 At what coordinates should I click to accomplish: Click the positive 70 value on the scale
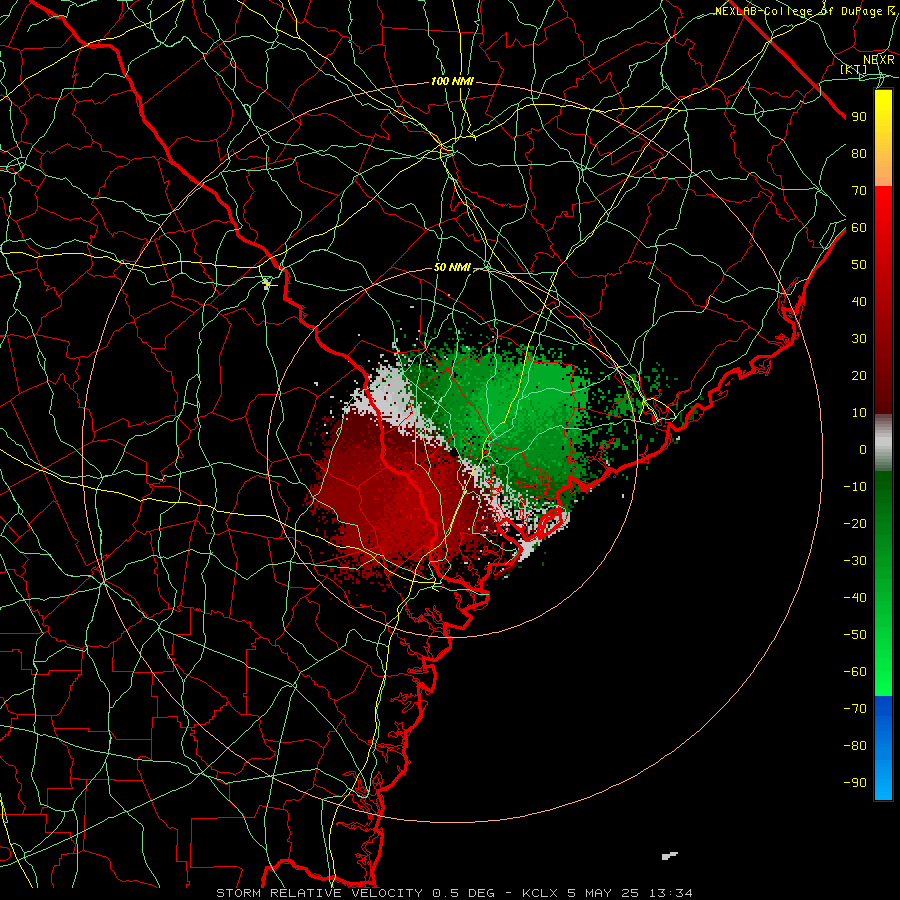[859, 191]
